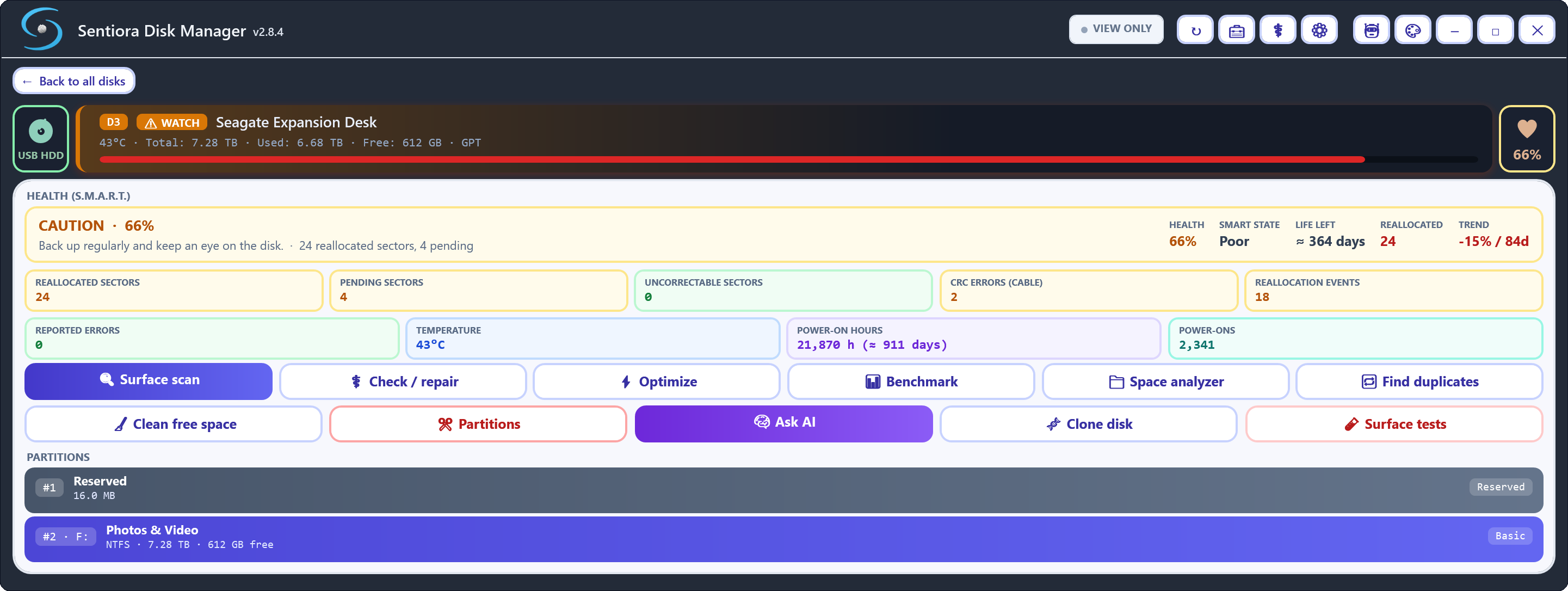Click the WATCH warning badge
This screenshot has height=591, width=1568.
tap(171, 122)
